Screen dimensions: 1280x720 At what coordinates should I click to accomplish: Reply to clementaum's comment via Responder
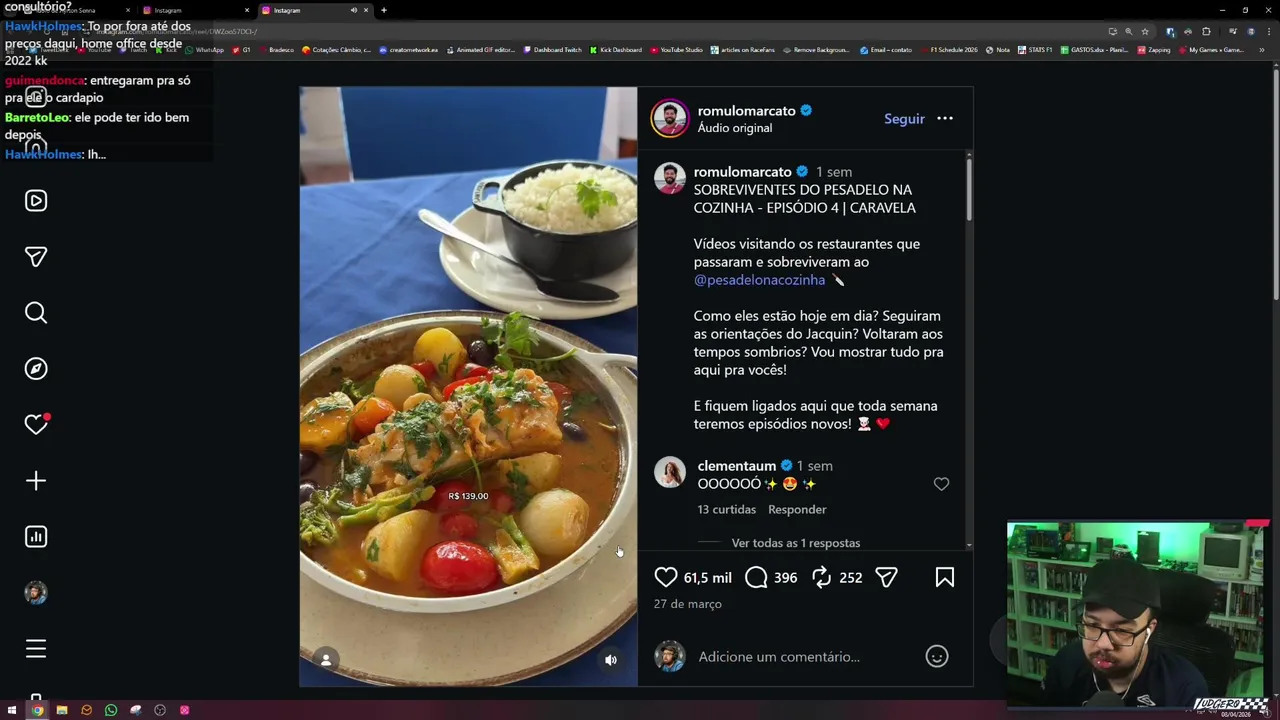pyautogui.click(x=797, y=509)
